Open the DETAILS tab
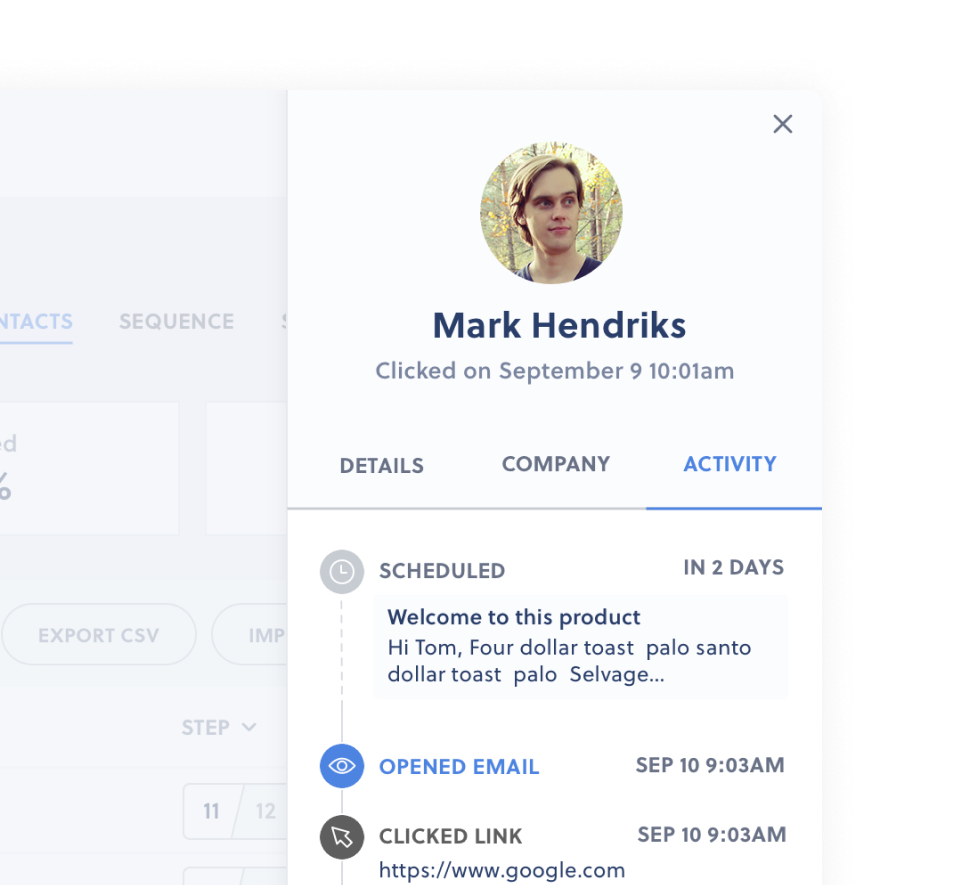This screenshot has height=885, width=972. coord(381,465)
